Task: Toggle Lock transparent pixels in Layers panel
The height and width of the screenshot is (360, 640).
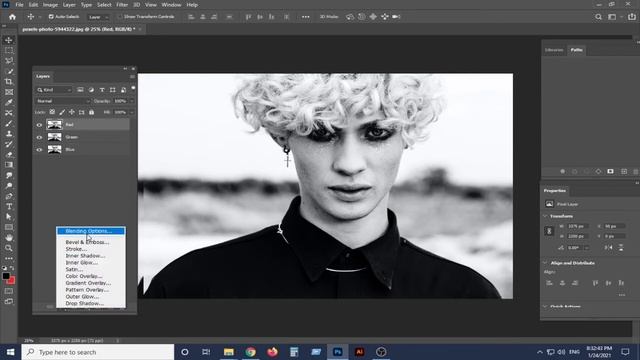Action: coord(52,112)
